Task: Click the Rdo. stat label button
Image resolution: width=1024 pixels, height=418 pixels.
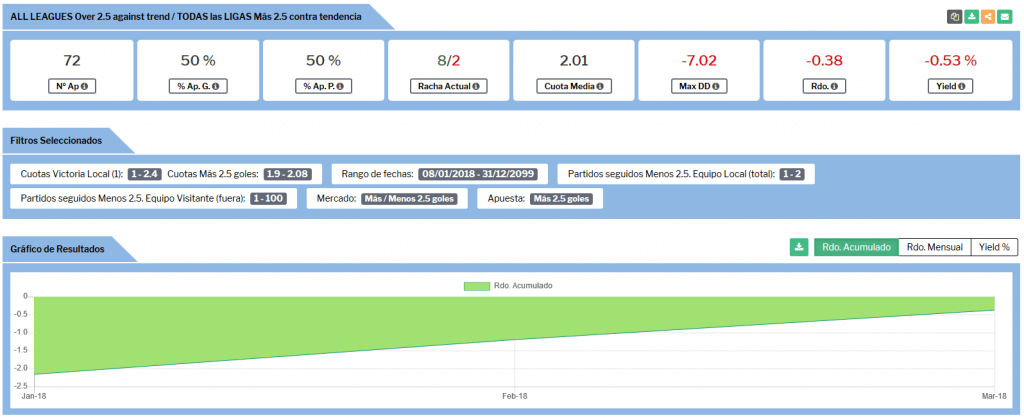Action: (x=824, y=86)
